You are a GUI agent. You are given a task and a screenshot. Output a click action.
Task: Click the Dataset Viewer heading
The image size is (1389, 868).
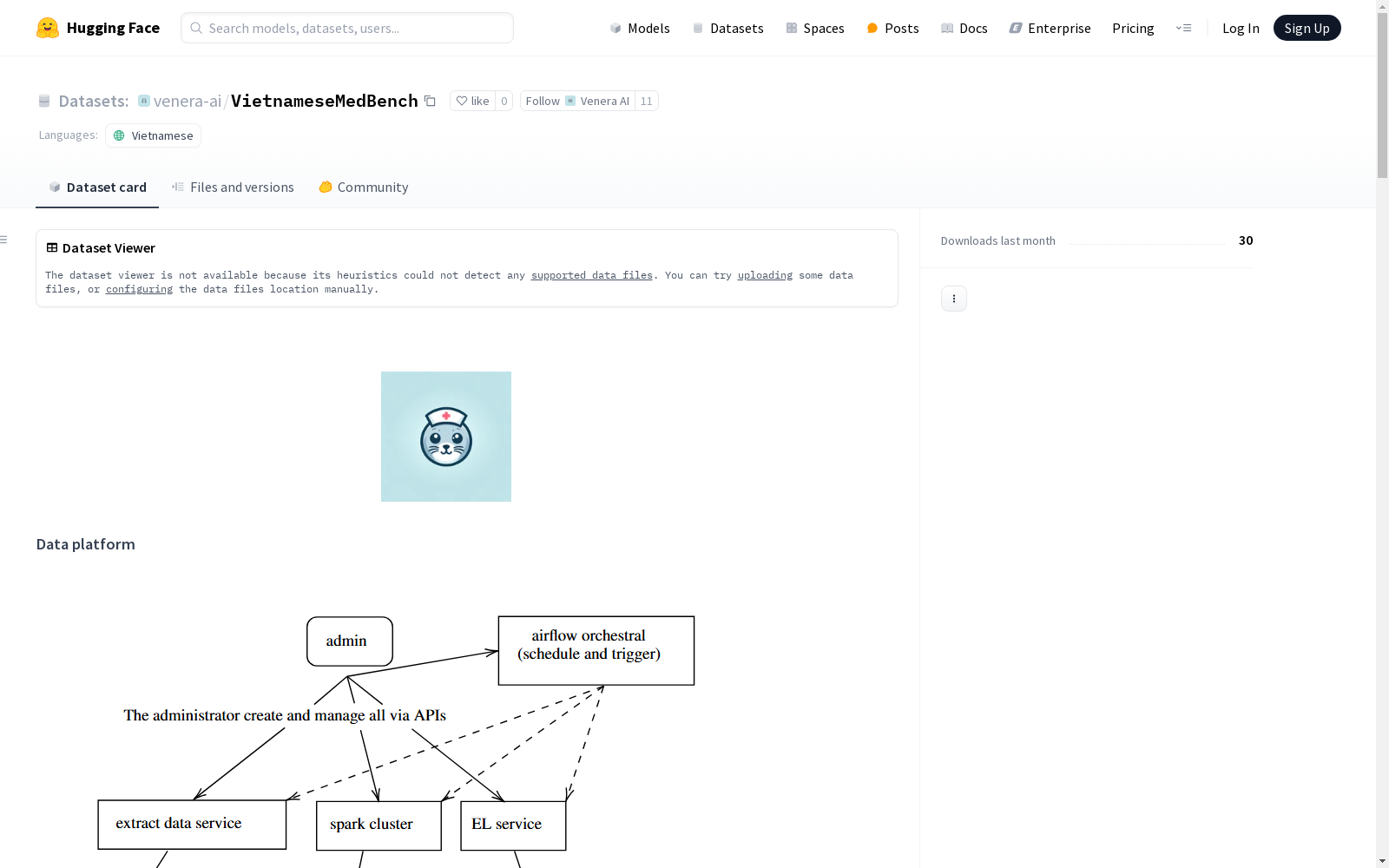coord(109,248)
